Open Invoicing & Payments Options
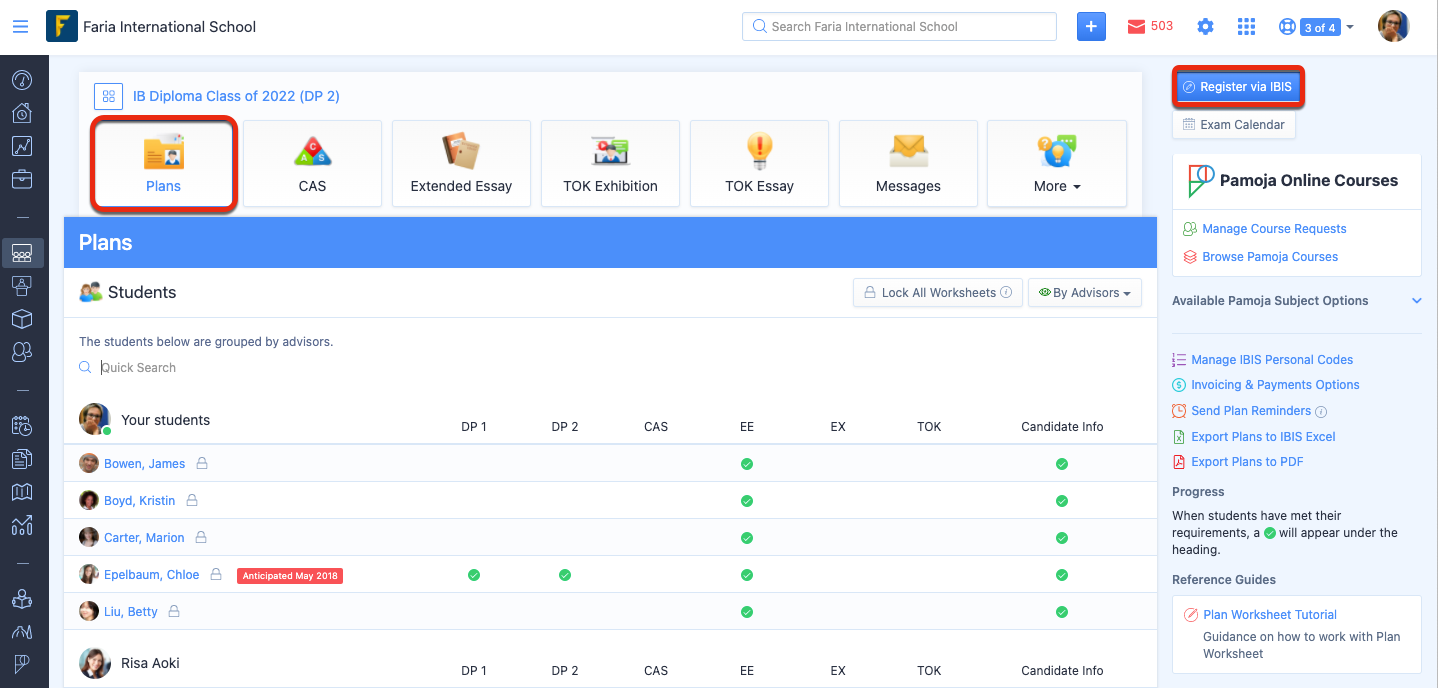Viewport: 1438px width, 688px height. click(1275, 385)
